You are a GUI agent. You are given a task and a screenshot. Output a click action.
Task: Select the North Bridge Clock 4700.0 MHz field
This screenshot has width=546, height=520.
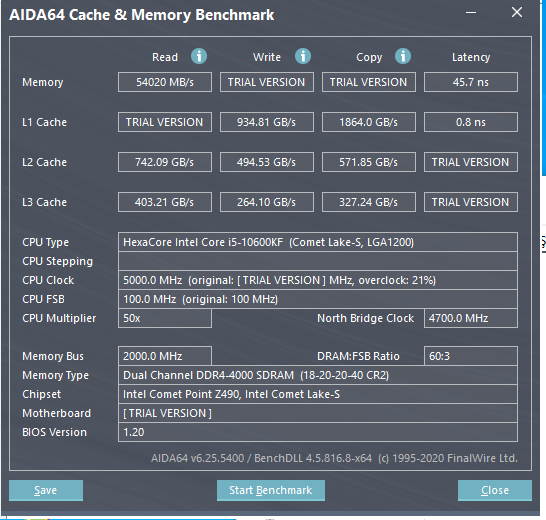pyautogui.click(x=471, y=318)
